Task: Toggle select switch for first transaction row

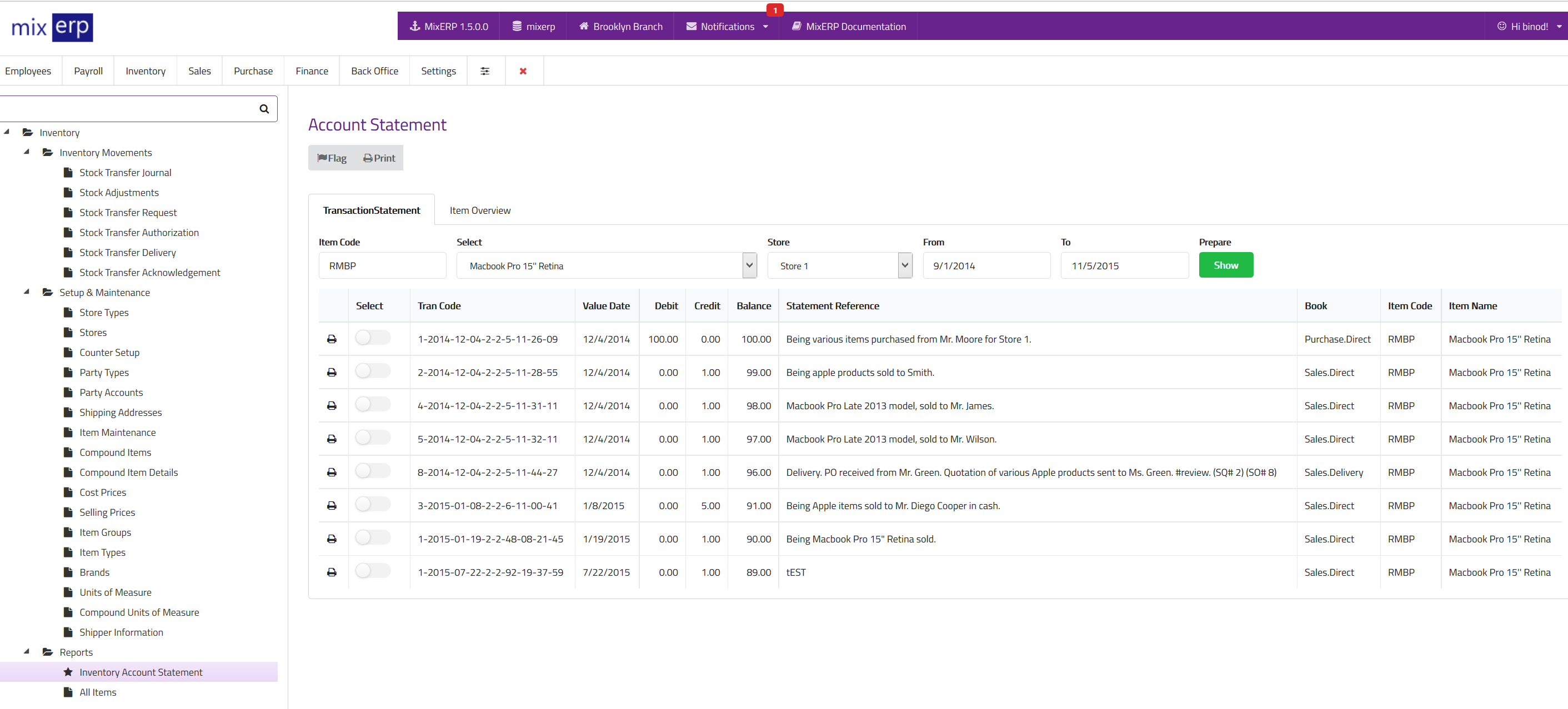Action: point(373,338)
